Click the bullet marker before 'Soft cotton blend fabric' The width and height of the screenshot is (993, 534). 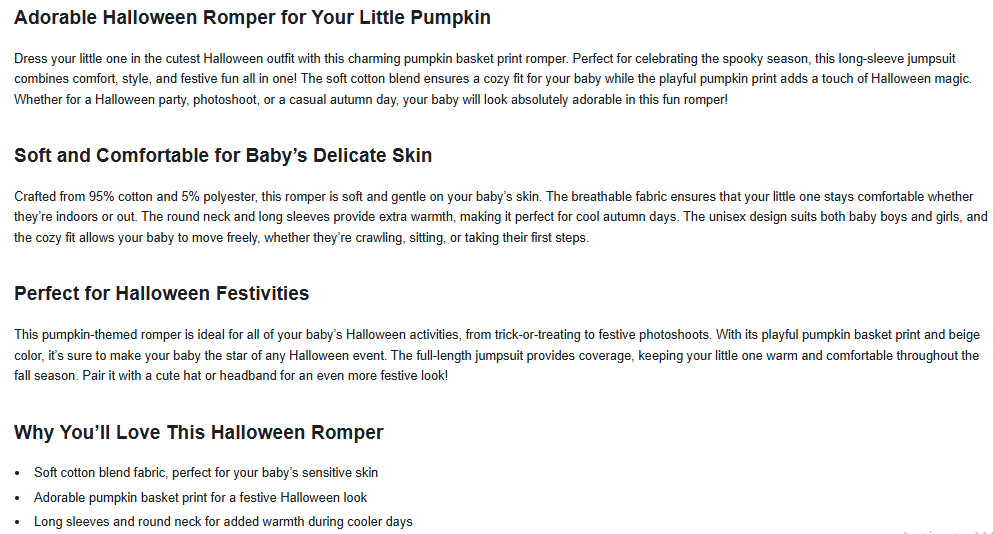pyautogui.click(x=18, y=472)
